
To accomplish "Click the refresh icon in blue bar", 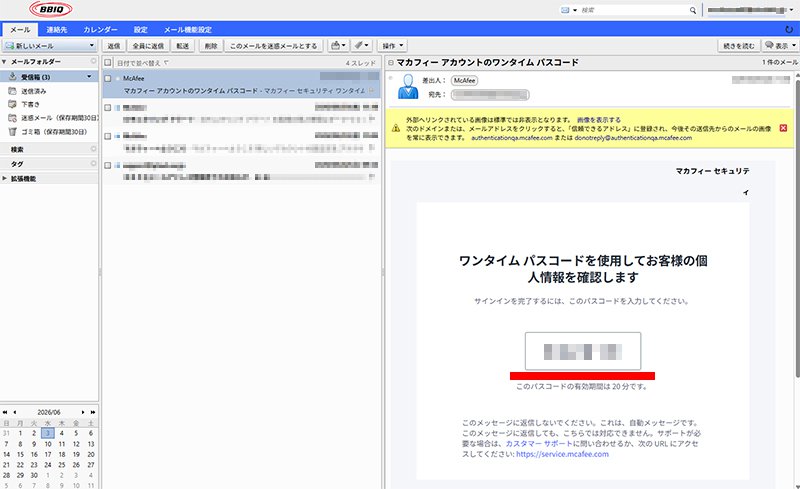I will click(x=789, y=30).
